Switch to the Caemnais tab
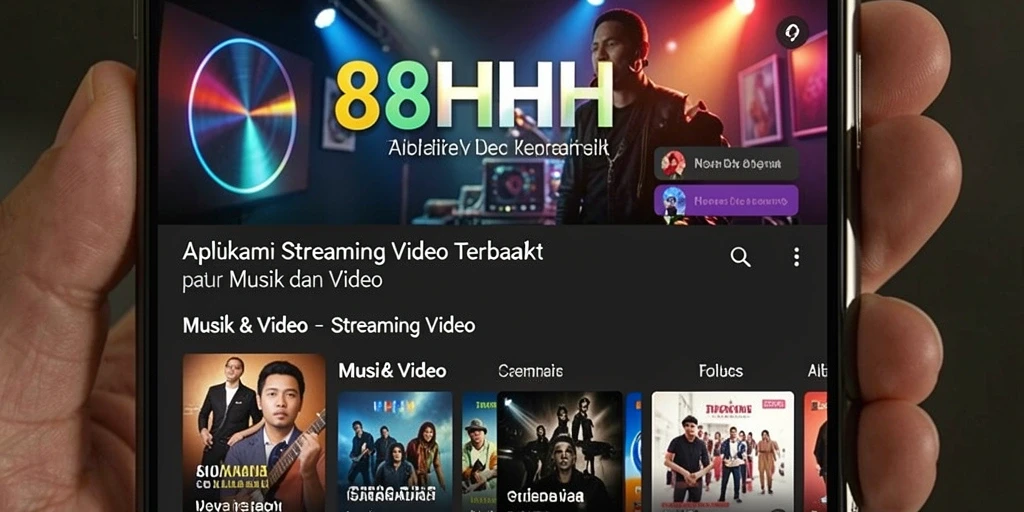Viewport: 1024px width, 512px height. pos(530,371)
